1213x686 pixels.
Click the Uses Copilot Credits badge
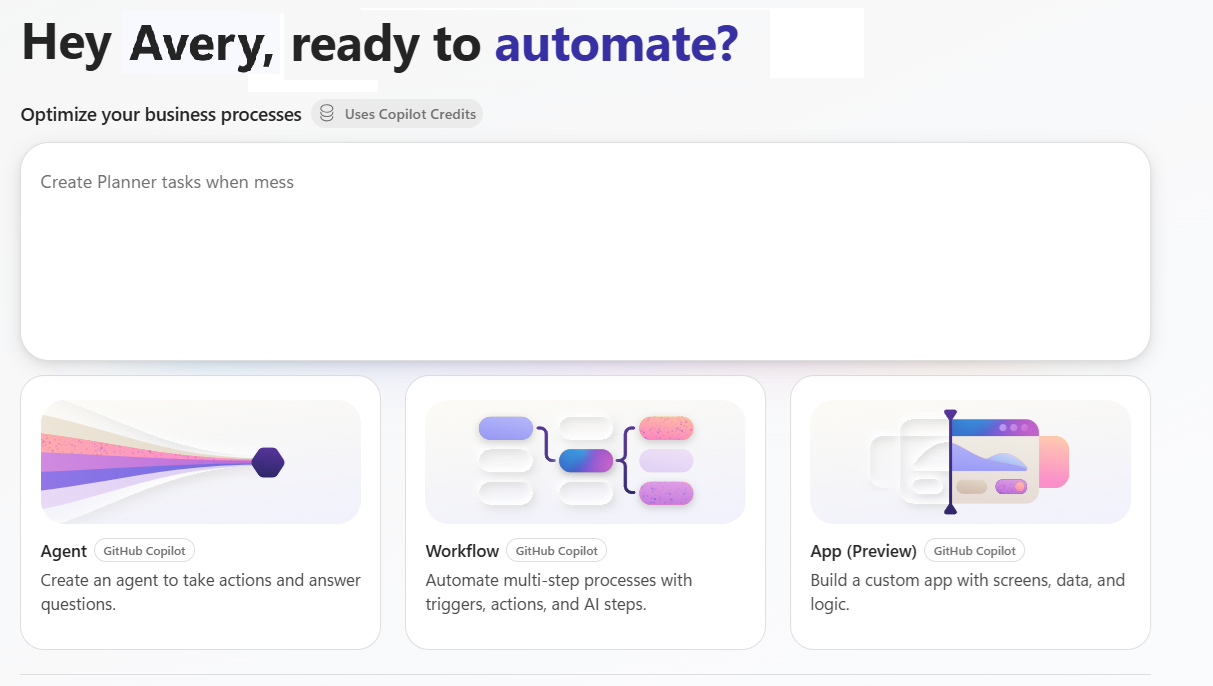pos(397,114)
